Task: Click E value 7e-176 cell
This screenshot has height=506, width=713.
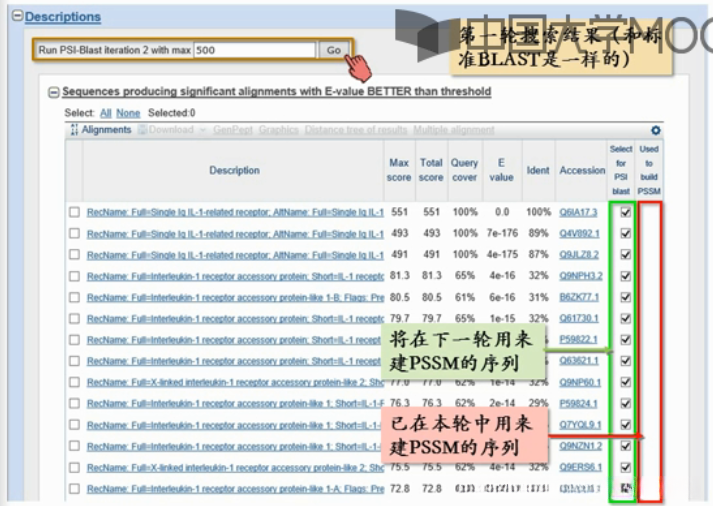Action: tap(502, 233)
